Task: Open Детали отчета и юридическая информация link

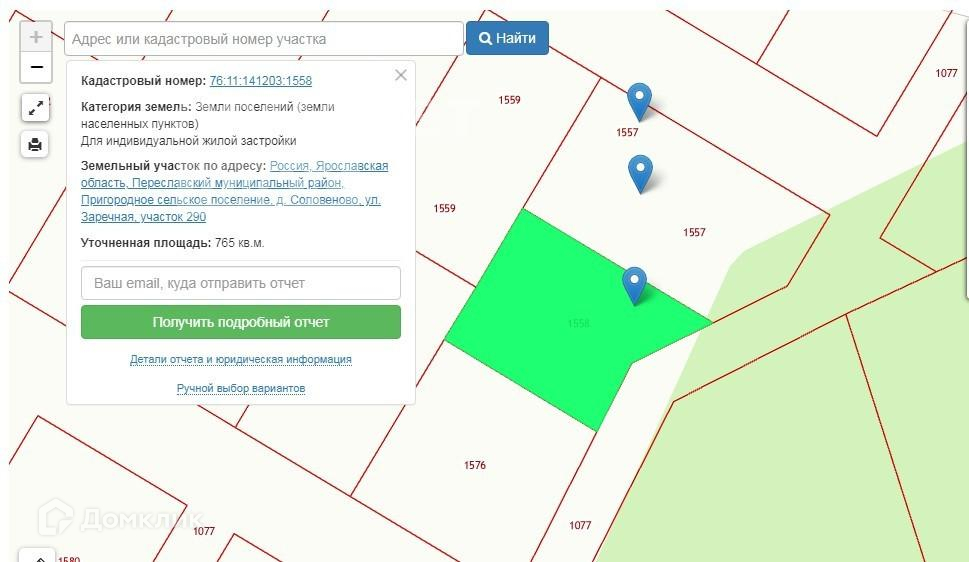Action: coord(240,359)
